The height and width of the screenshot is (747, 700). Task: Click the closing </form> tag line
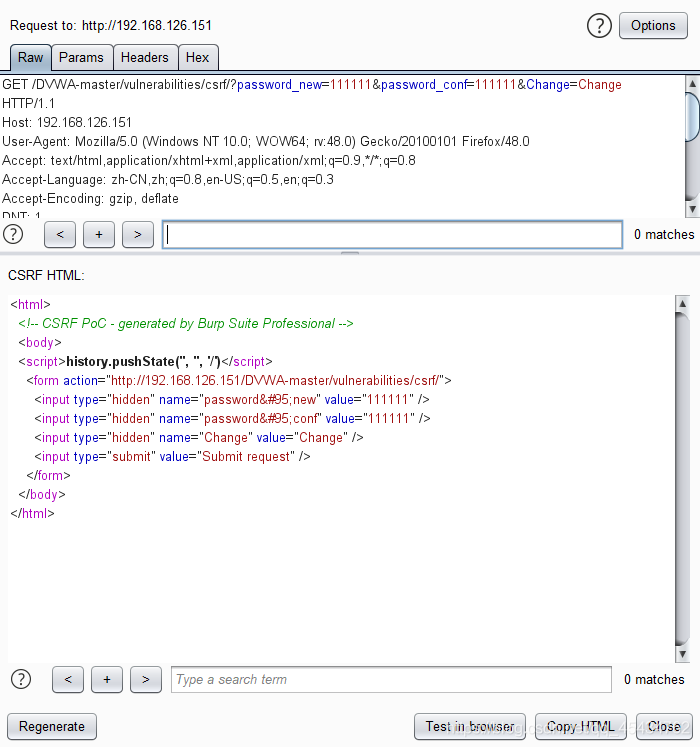[48, 476]
